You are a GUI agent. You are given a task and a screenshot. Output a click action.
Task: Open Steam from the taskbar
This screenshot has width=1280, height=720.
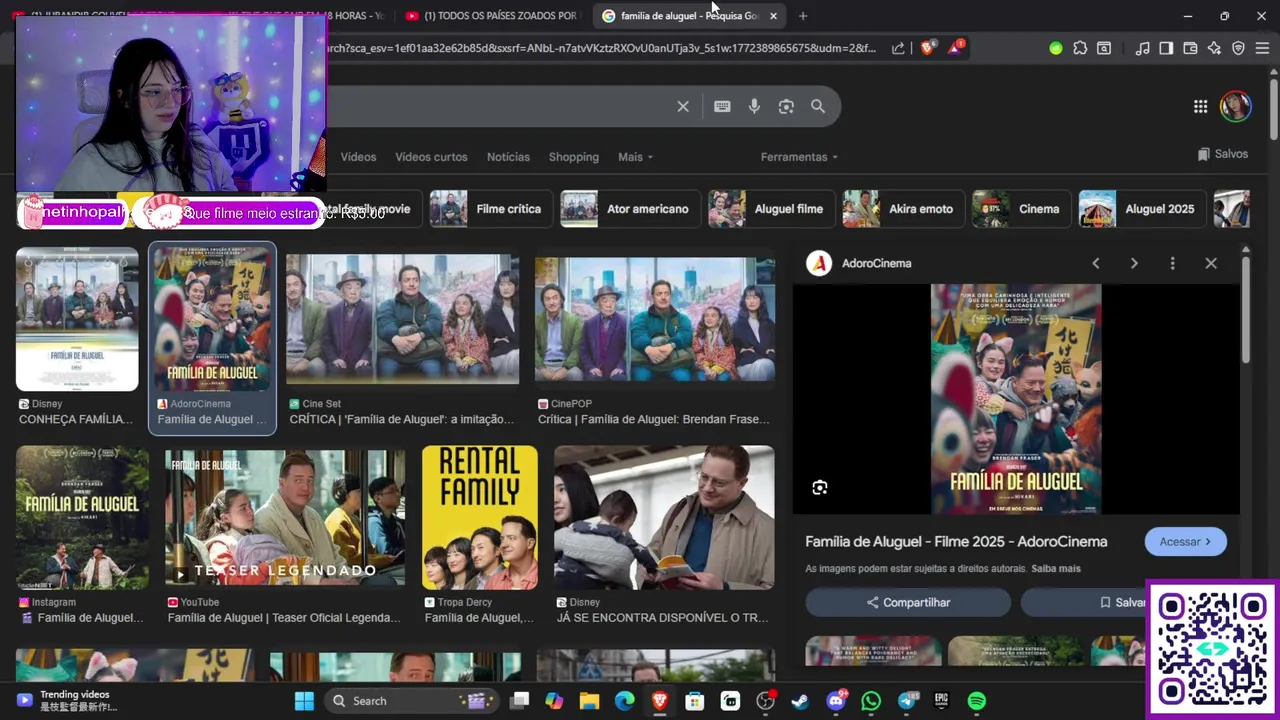coord(800,701)
